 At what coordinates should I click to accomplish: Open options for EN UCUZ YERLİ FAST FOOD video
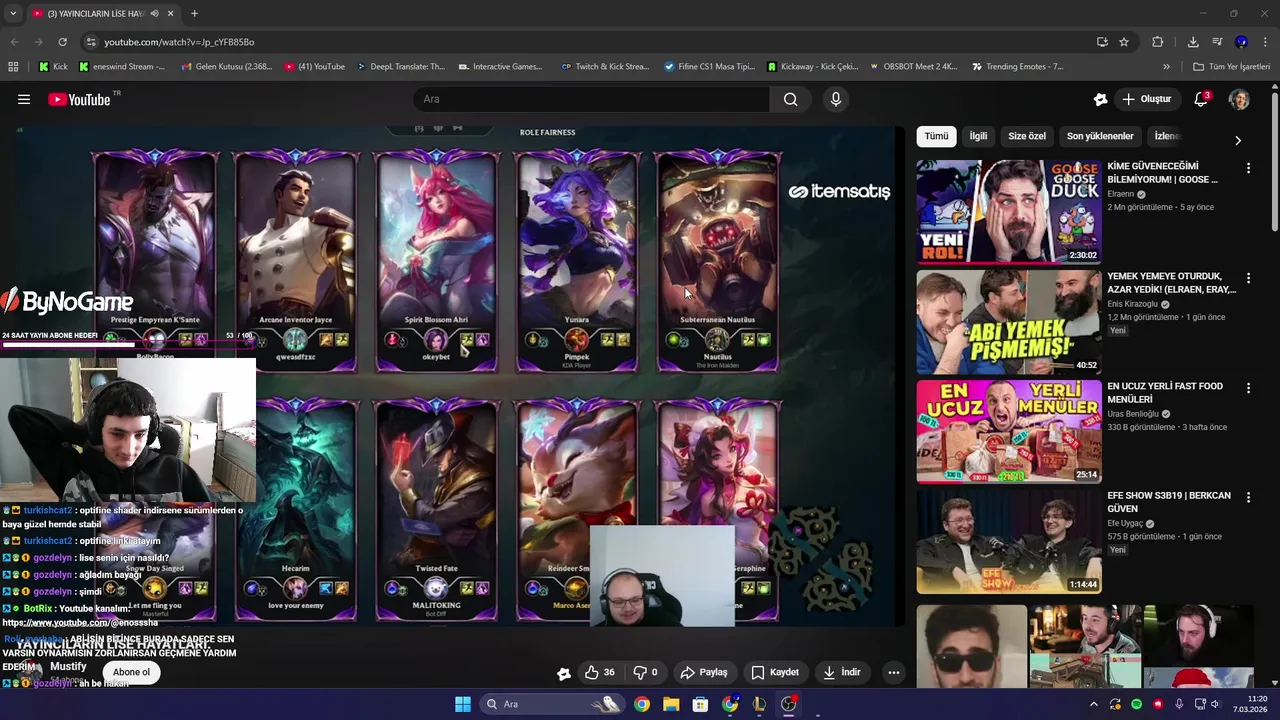click(x=1248, y=388)
